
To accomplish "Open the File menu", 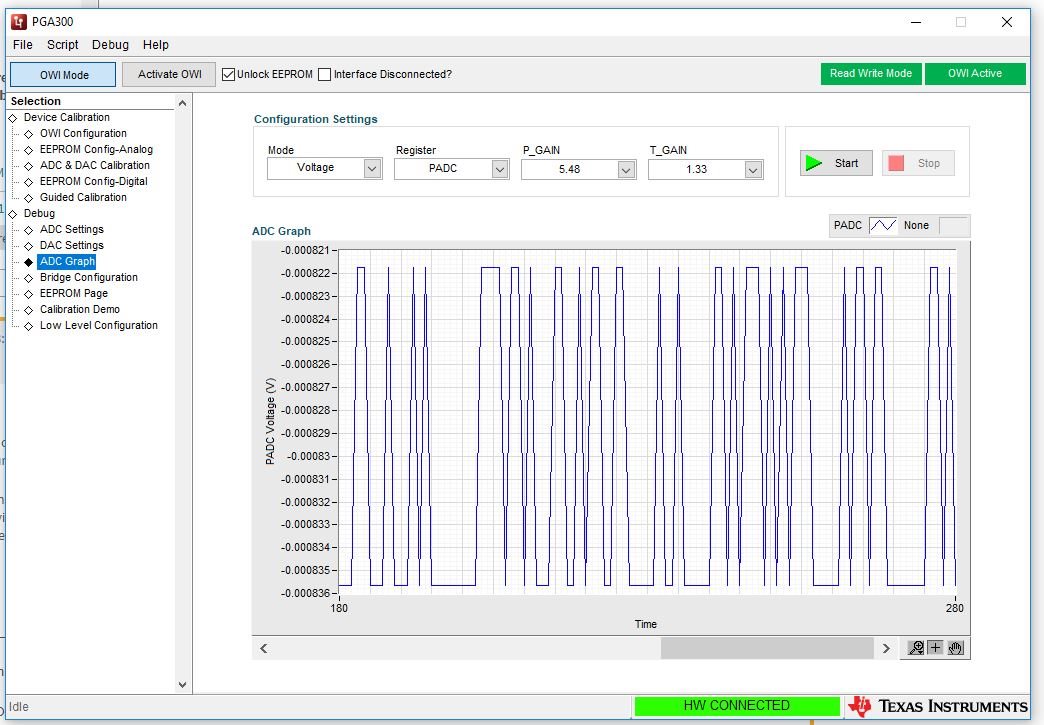I will 23,45.
